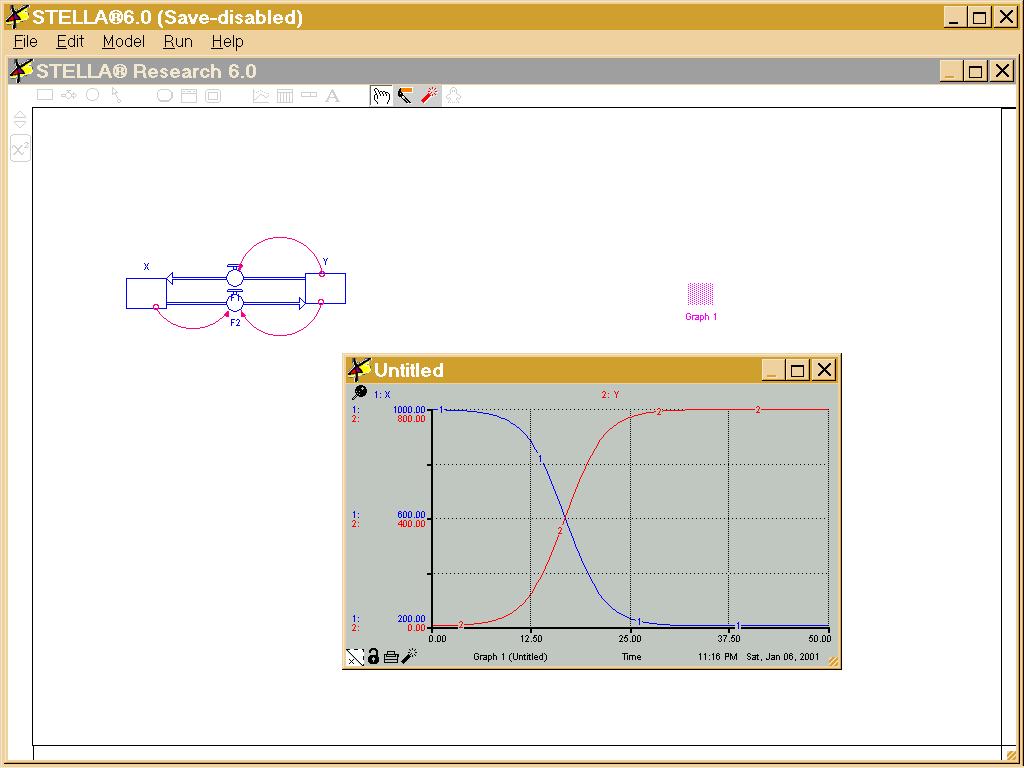Click the 50.00 time axis value

pos(820,638)
